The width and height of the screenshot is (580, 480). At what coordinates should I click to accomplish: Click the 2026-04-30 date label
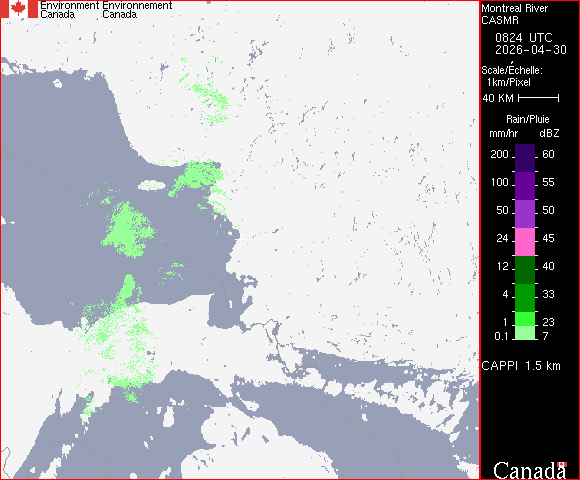click(x=531, y=50)
